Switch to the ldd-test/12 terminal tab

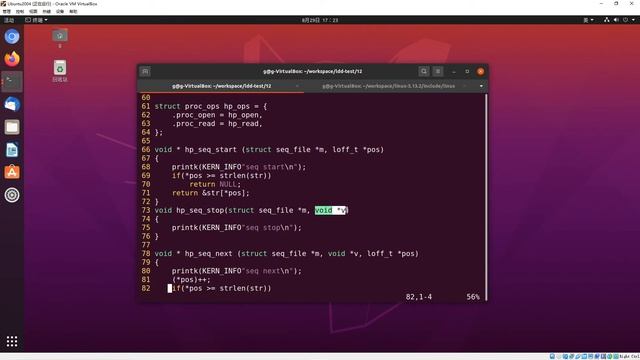coord(221,86)
